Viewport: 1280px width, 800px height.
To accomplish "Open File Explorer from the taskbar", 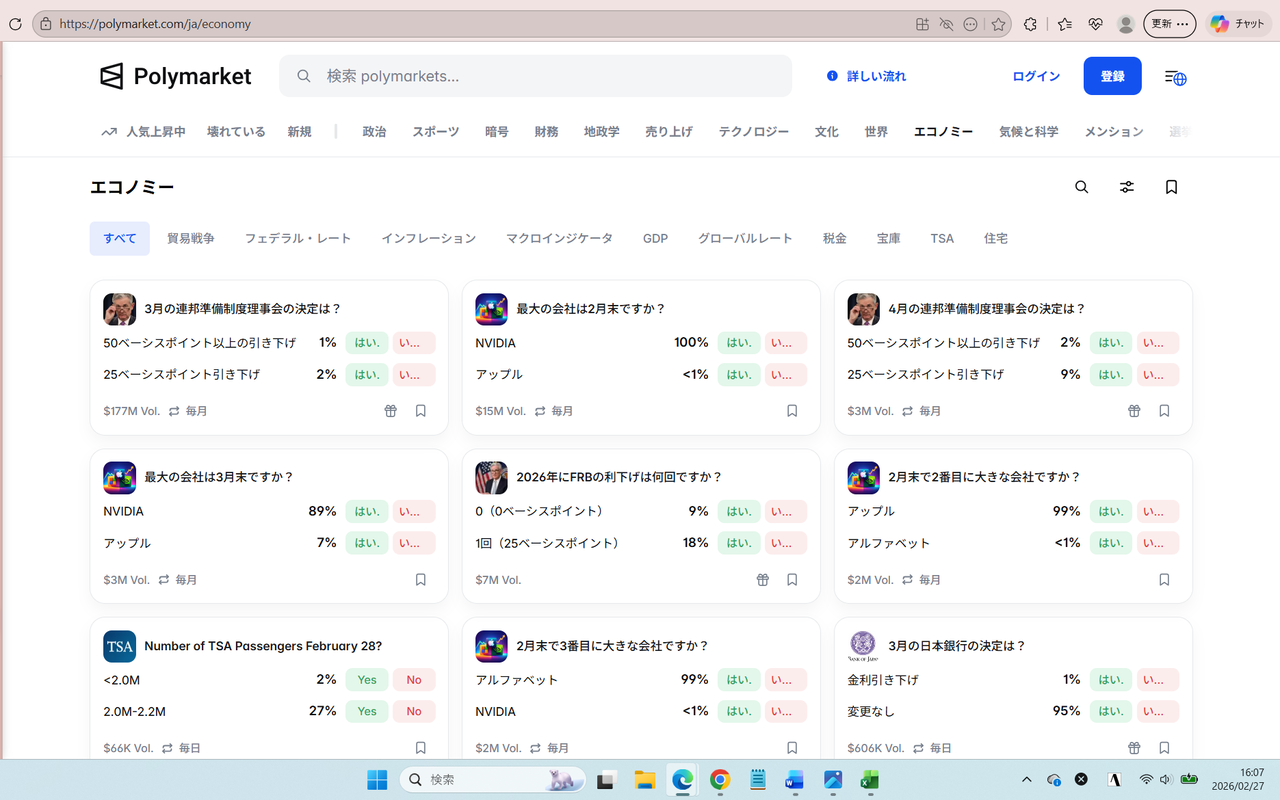I will [644, 780].
